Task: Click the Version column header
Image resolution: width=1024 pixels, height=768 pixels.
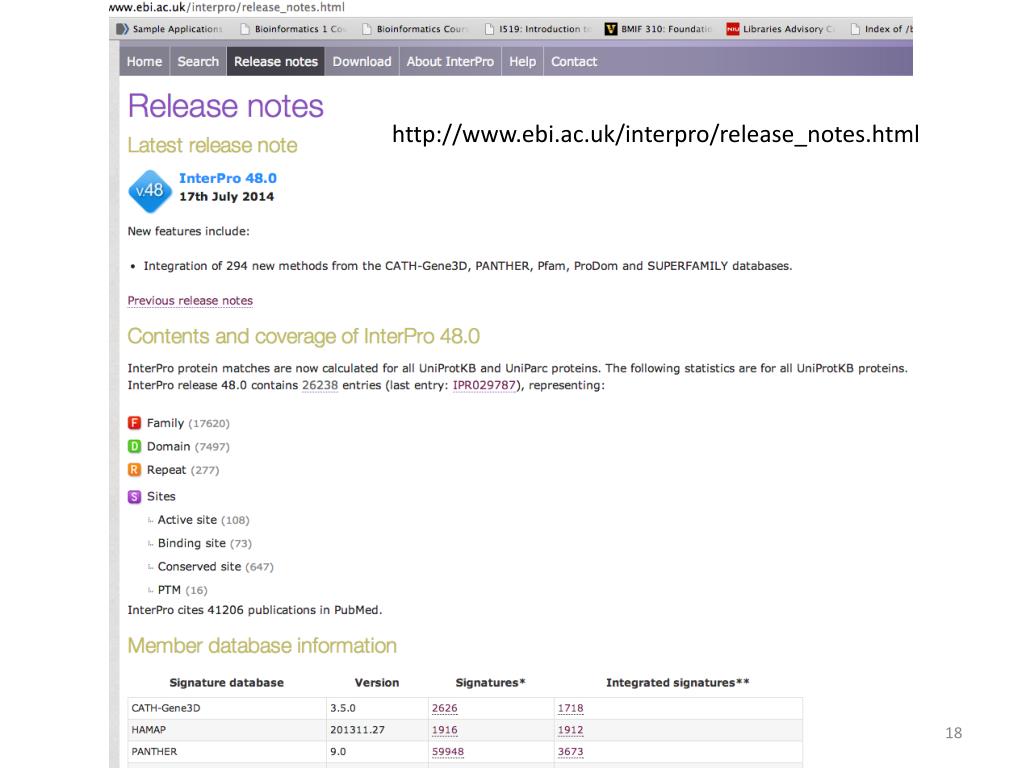Action: pos(377,682)
